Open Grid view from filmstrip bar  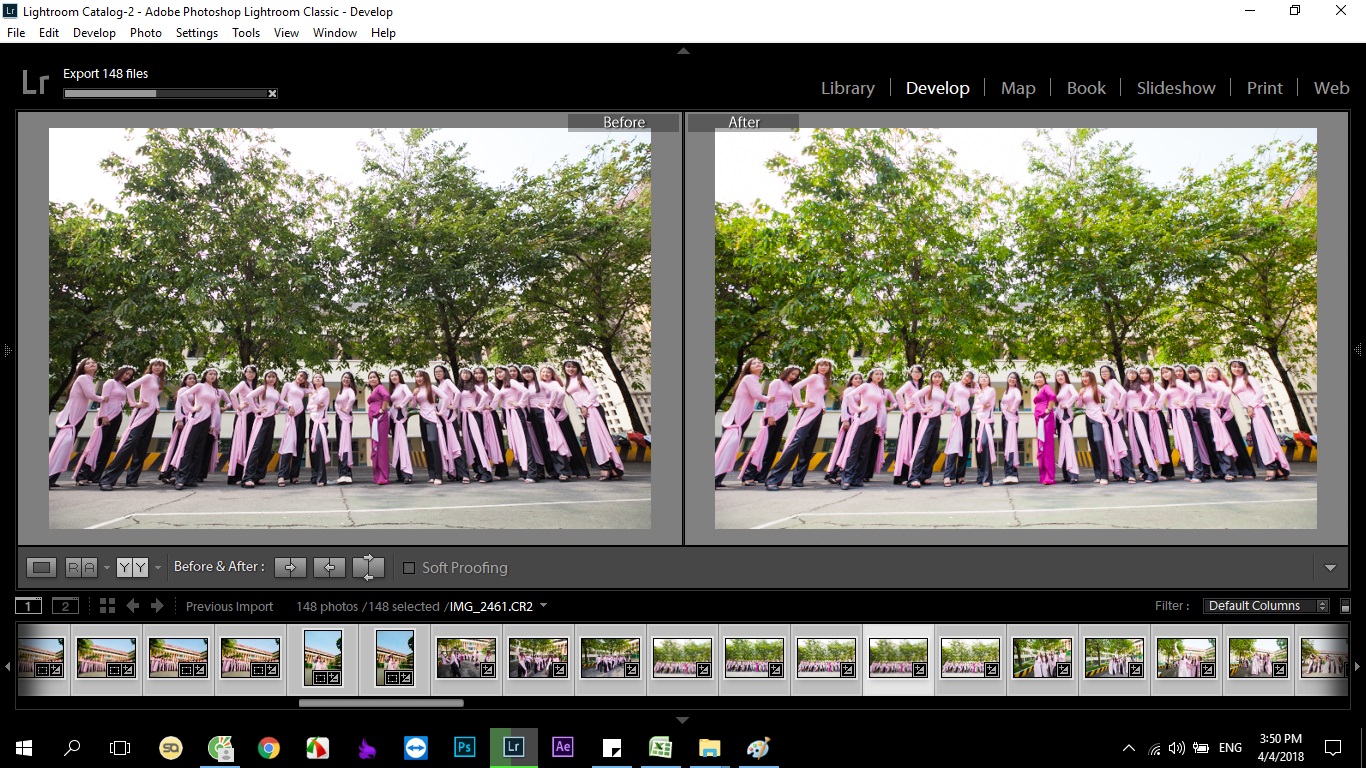click(x=107, y=606)
